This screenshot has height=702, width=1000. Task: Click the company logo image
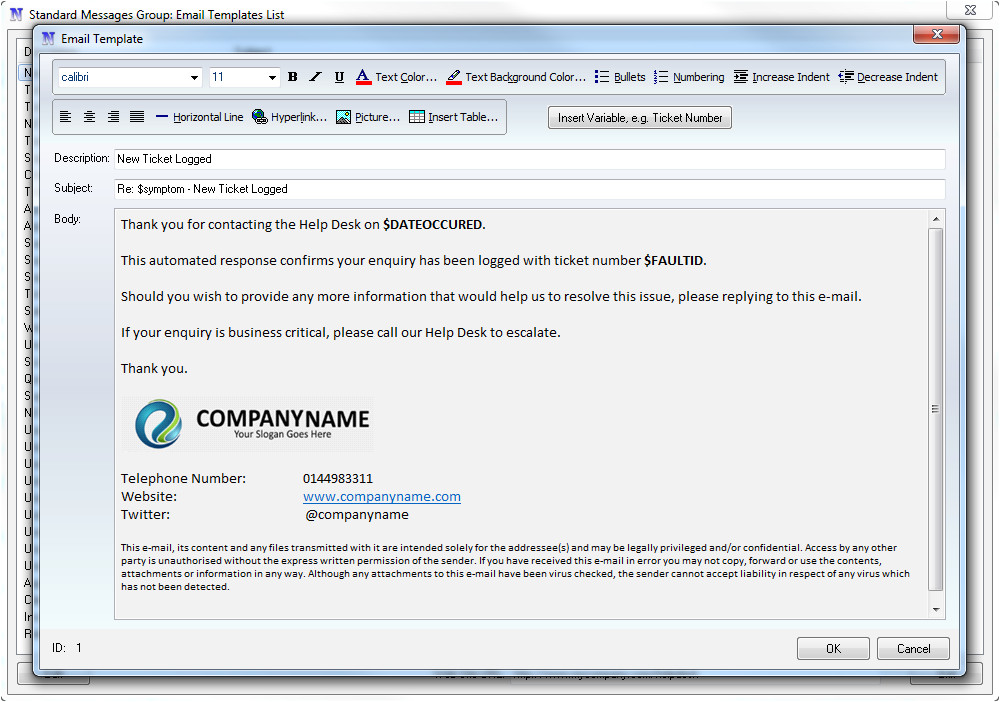[x=247, y=424]
